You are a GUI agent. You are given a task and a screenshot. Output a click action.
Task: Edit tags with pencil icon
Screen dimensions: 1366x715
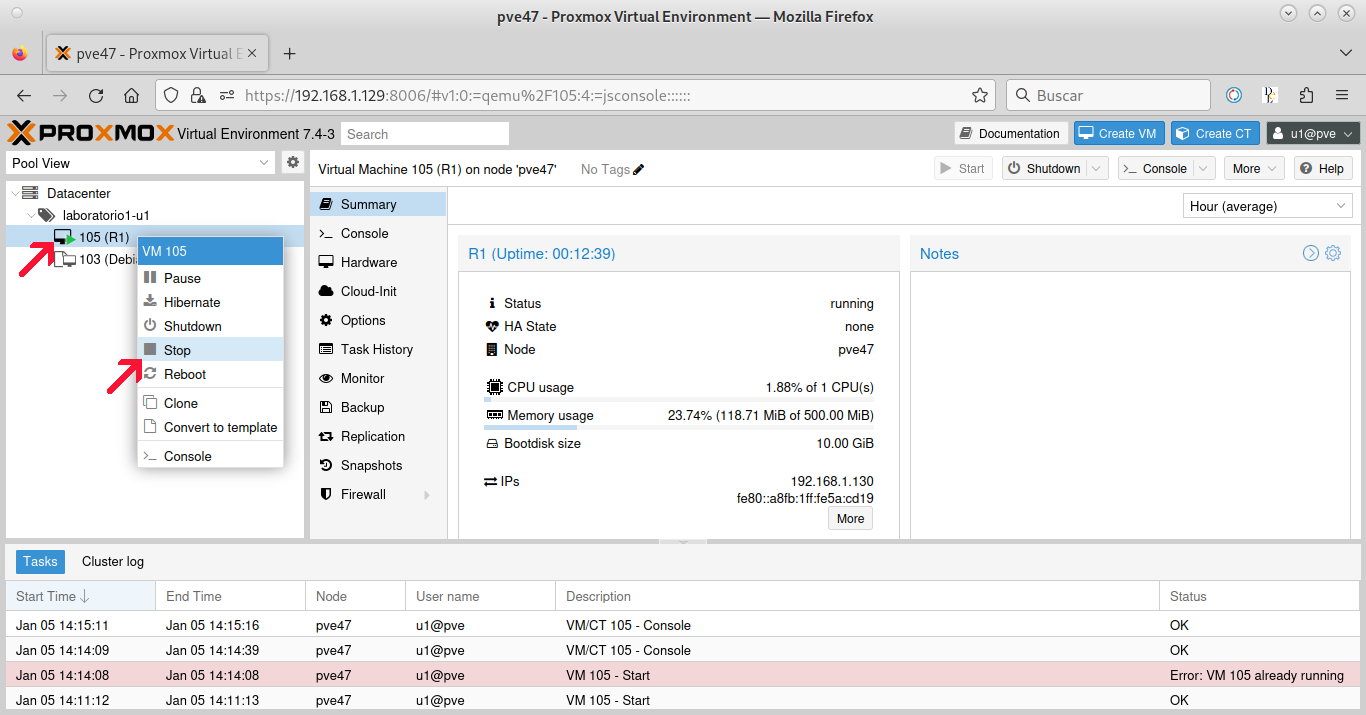point(639,169)
